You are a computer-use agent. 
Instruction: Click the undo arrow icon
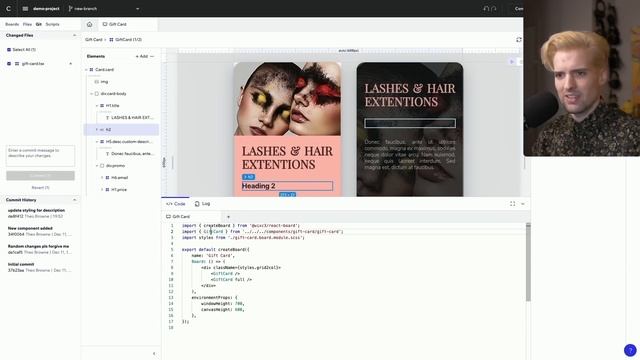point(486,9)
